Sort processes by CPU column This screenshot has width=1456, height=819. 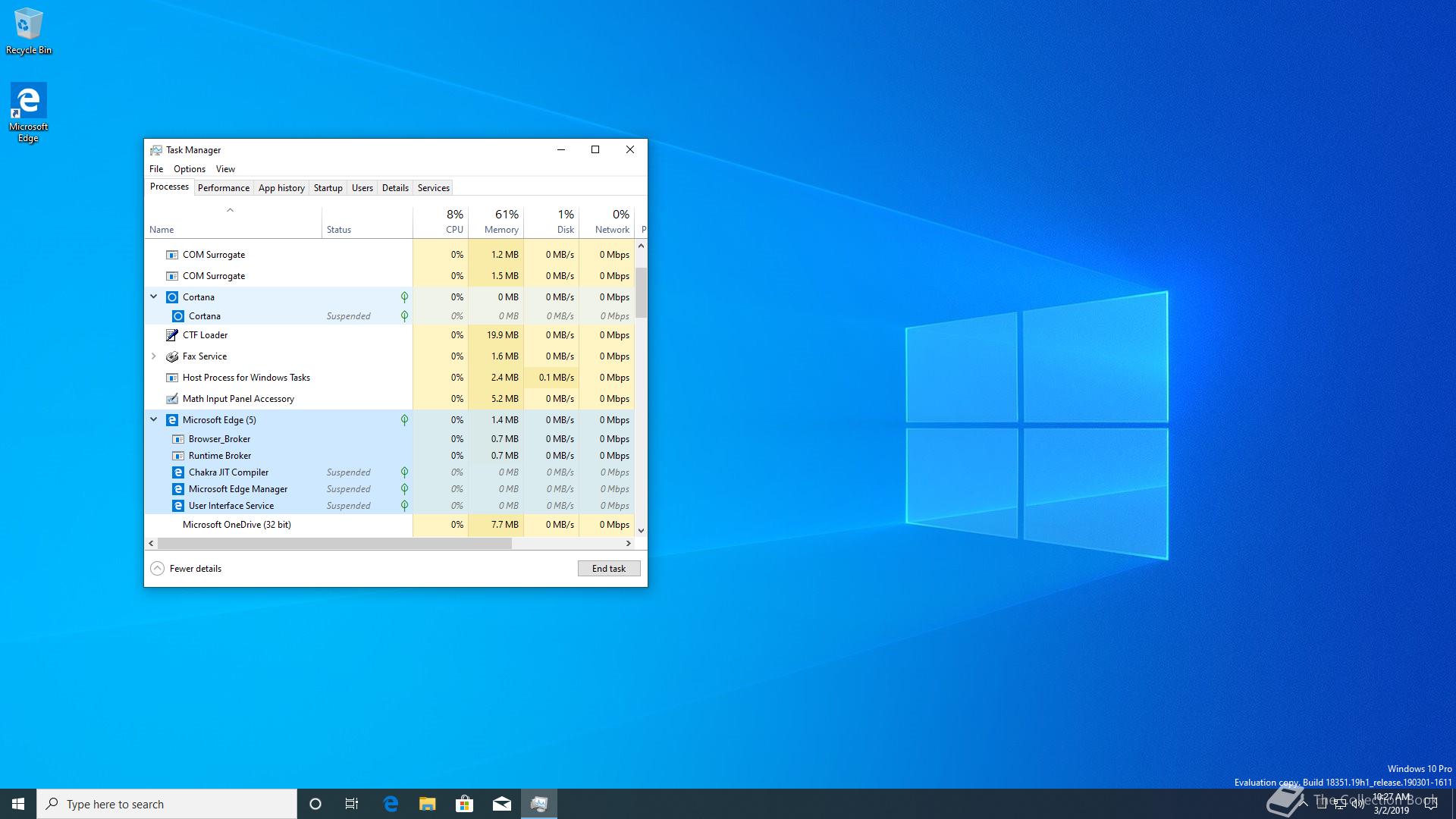coord(441,221)
